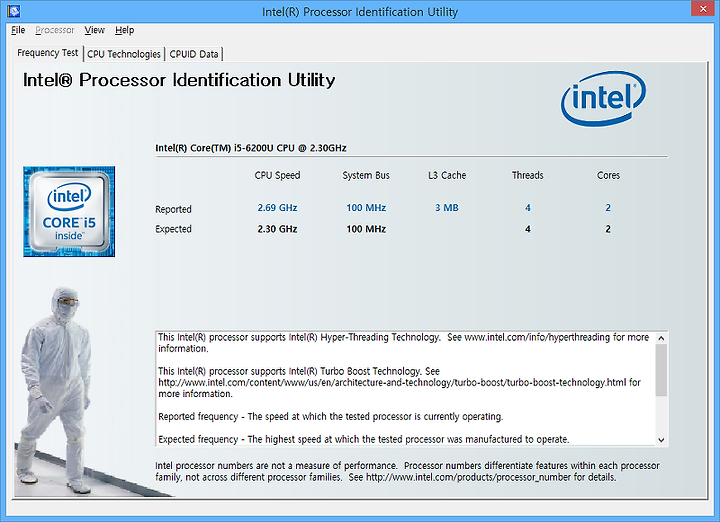Click the turbo-boost-technology.html URL text
Screen dimensions: 720x522
[392, 382]
